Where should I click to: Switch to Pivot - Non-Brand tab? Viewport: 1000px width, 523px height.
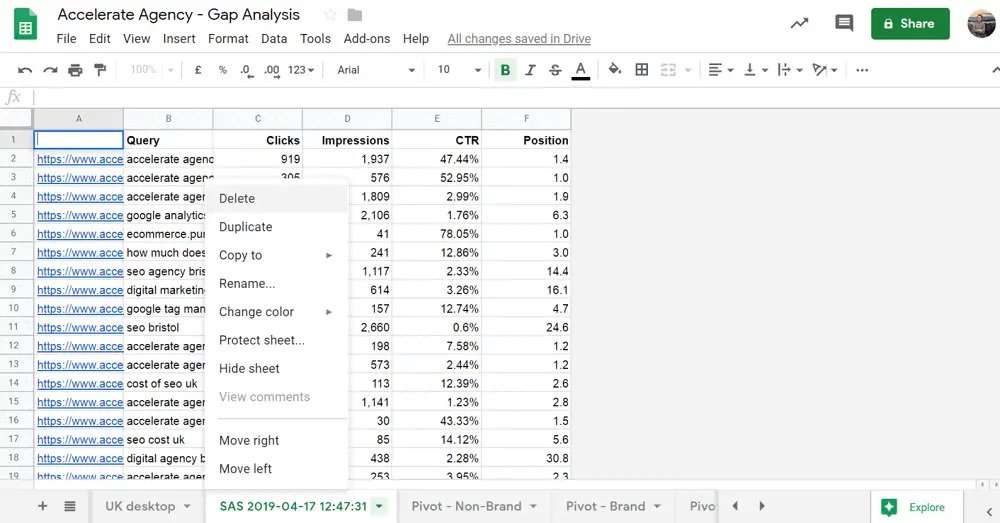[466, 506]
